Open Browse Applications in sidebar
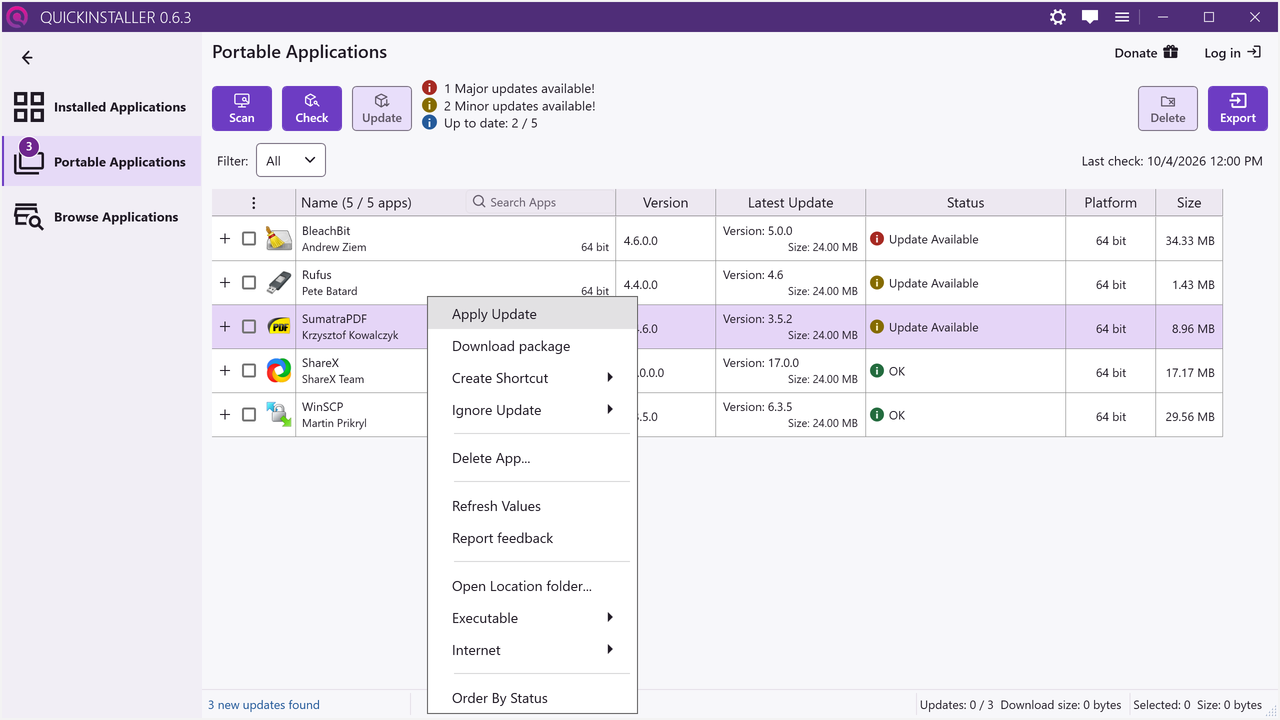 click(101, 217)
